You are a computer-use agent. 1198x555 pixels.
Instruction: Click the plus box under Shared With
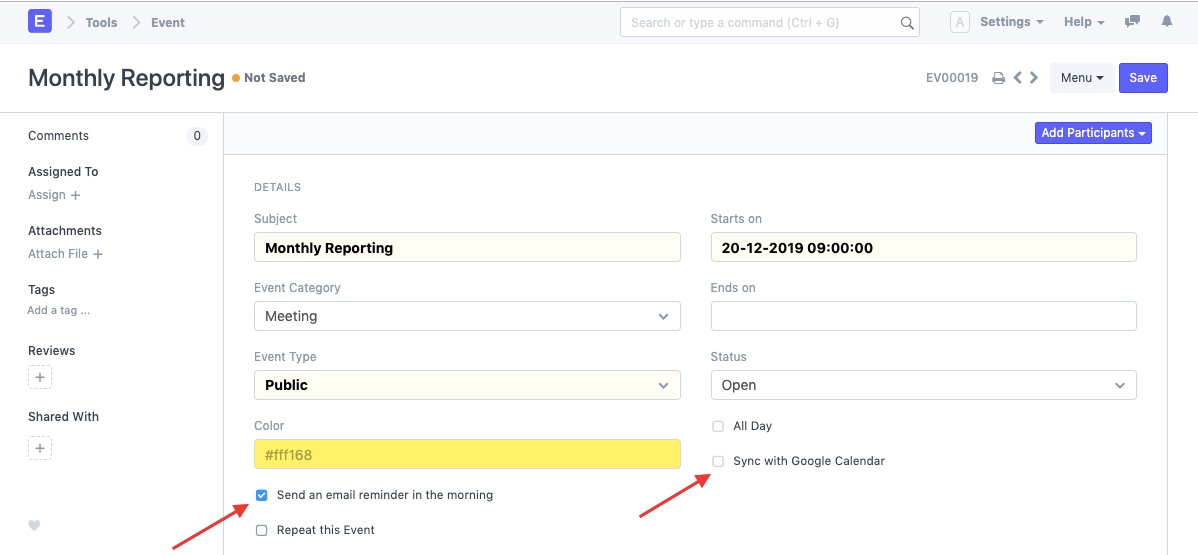coord(40,448)
